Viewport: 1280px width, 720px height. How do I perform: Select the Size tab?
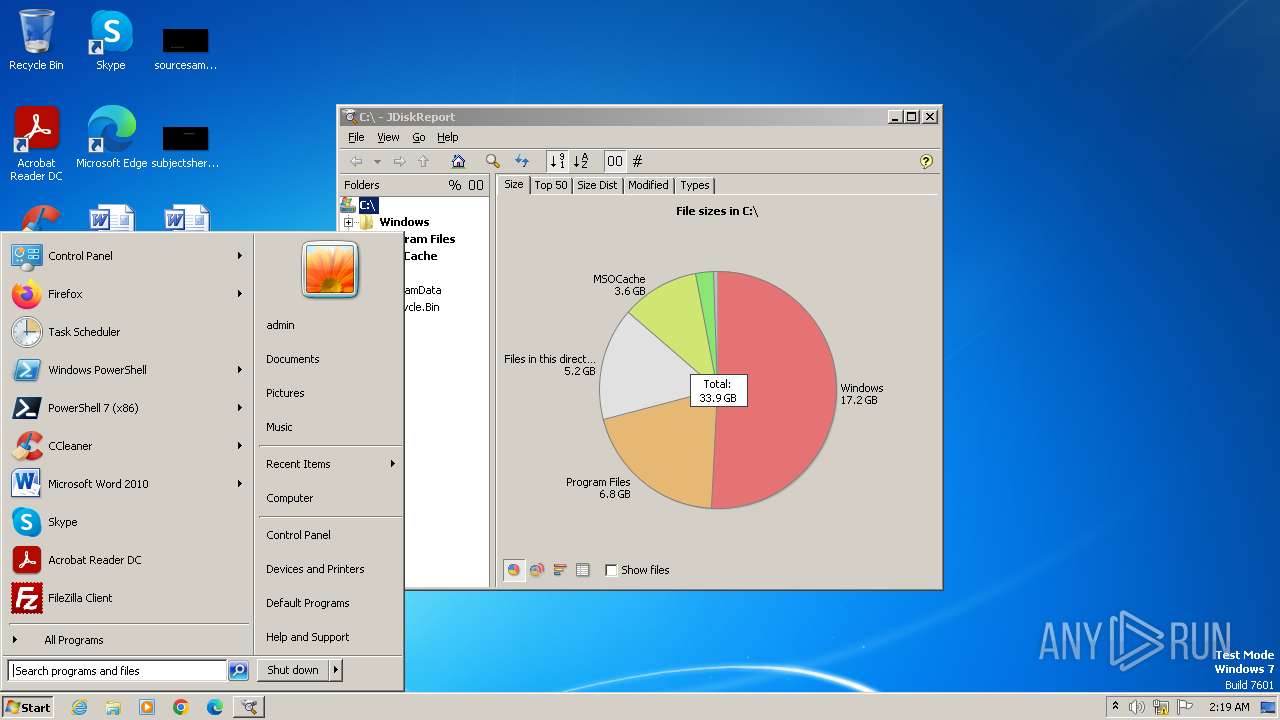pyautogui.click(x=513, y=184)
